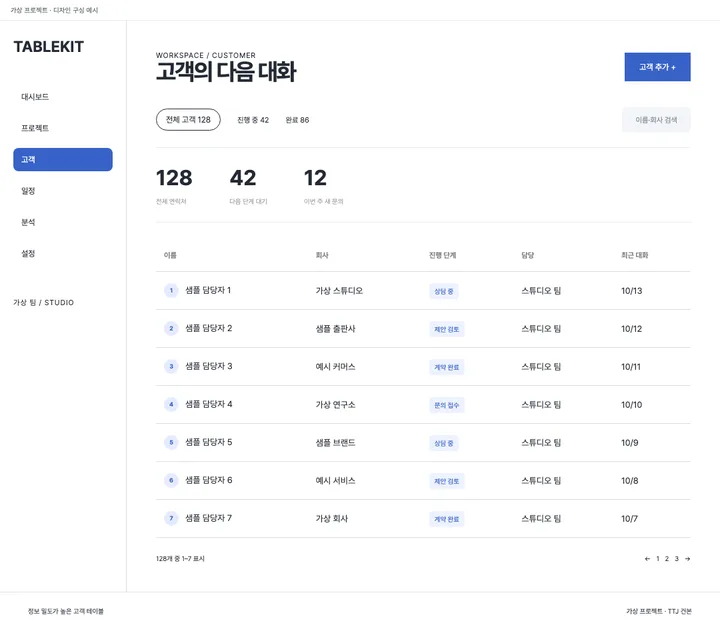Click the date 10/13

click(x=632, y=291)
